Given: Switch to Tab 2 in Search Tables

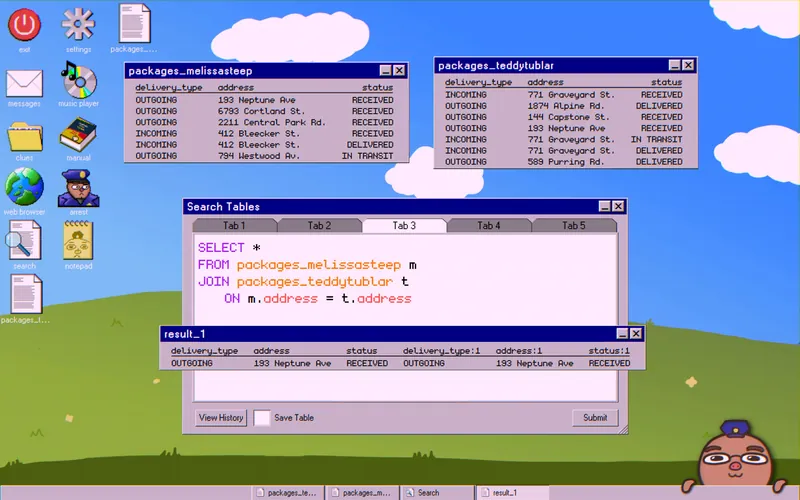Looking at the screenshot, I should [x=319, y=226].
